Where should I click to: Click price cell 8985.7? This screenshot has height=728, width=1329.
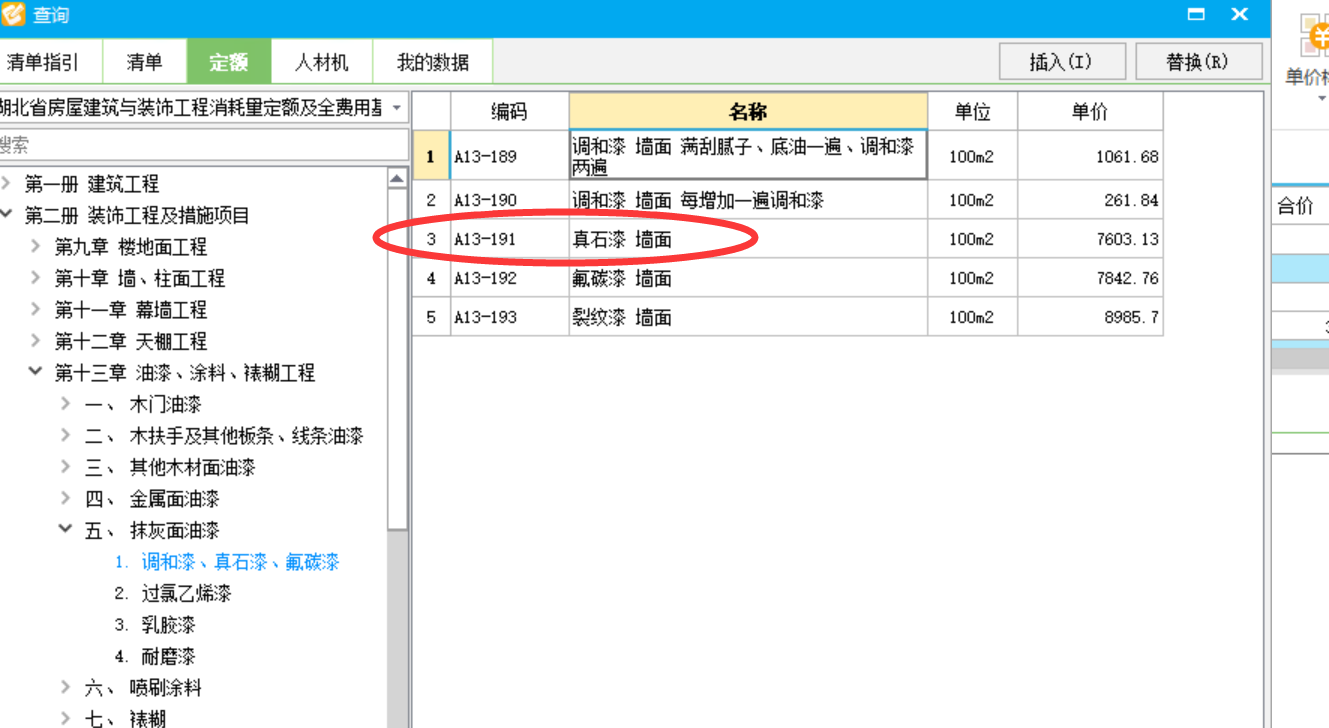[1090, 317]
